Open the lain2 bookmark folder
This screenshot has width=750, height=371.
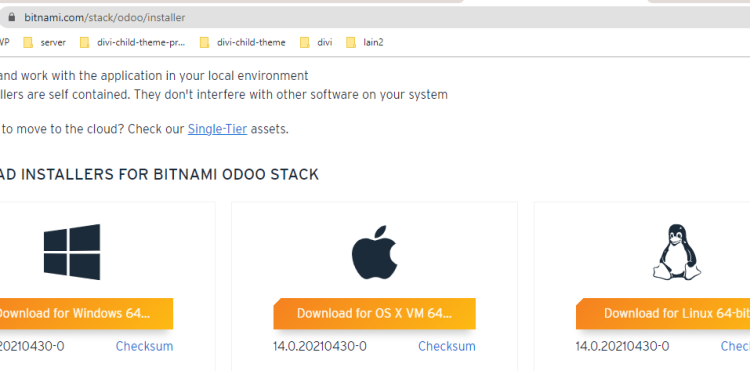click(364, 43)
